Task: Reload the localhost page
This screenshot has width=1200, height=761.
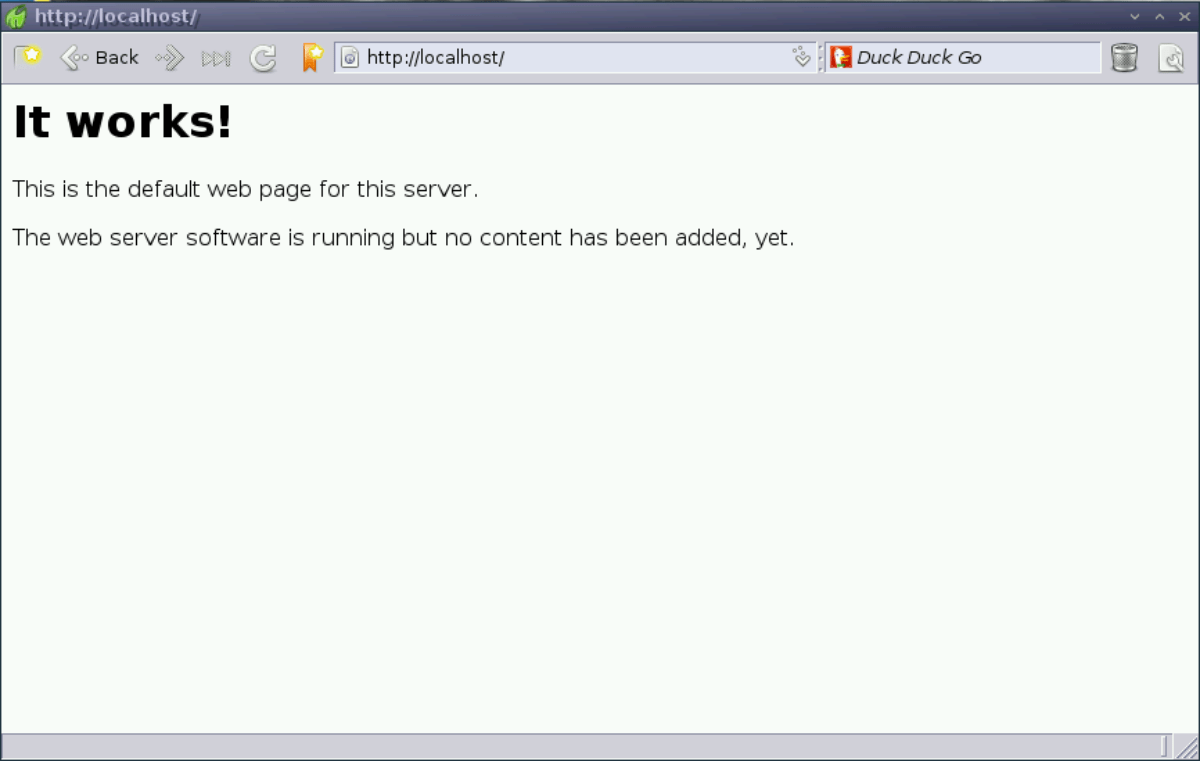Action: pos(263,58)
